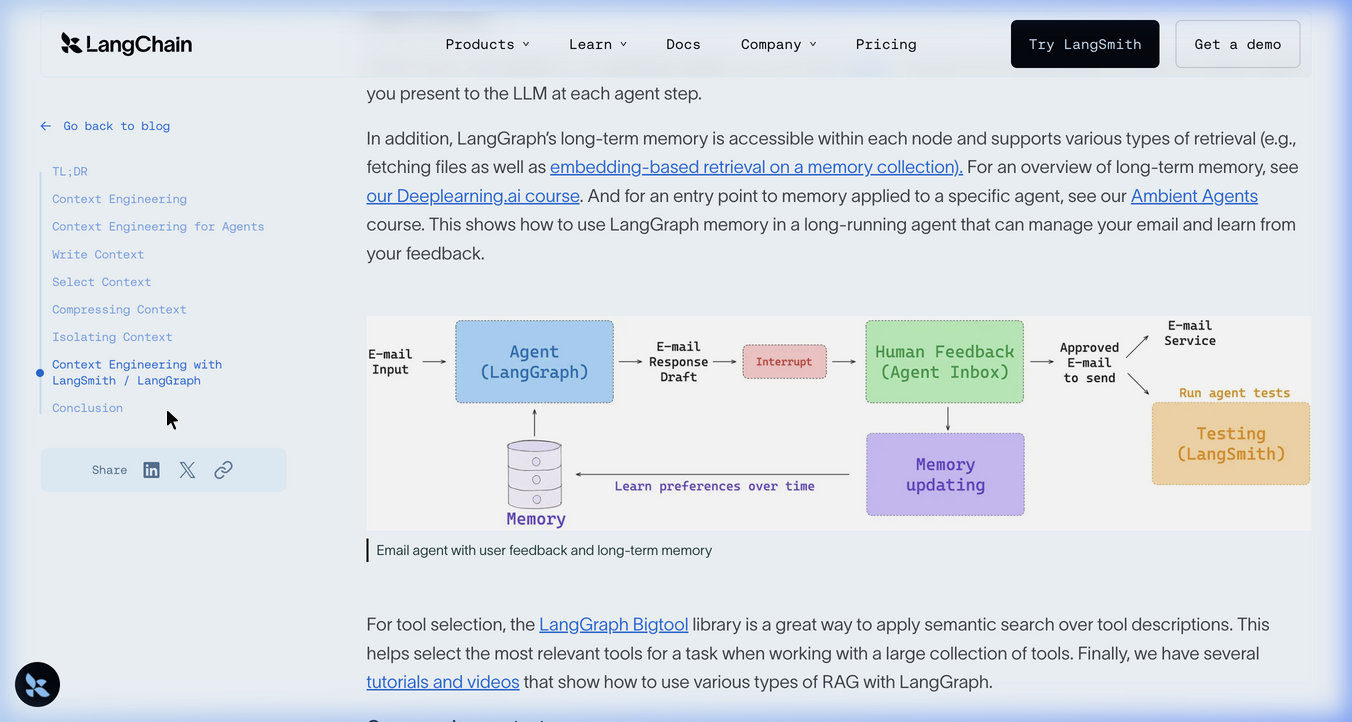Expand the Products dropdown menu
The width and height of the screenshot is (1352, 722).
click(487, 44)
